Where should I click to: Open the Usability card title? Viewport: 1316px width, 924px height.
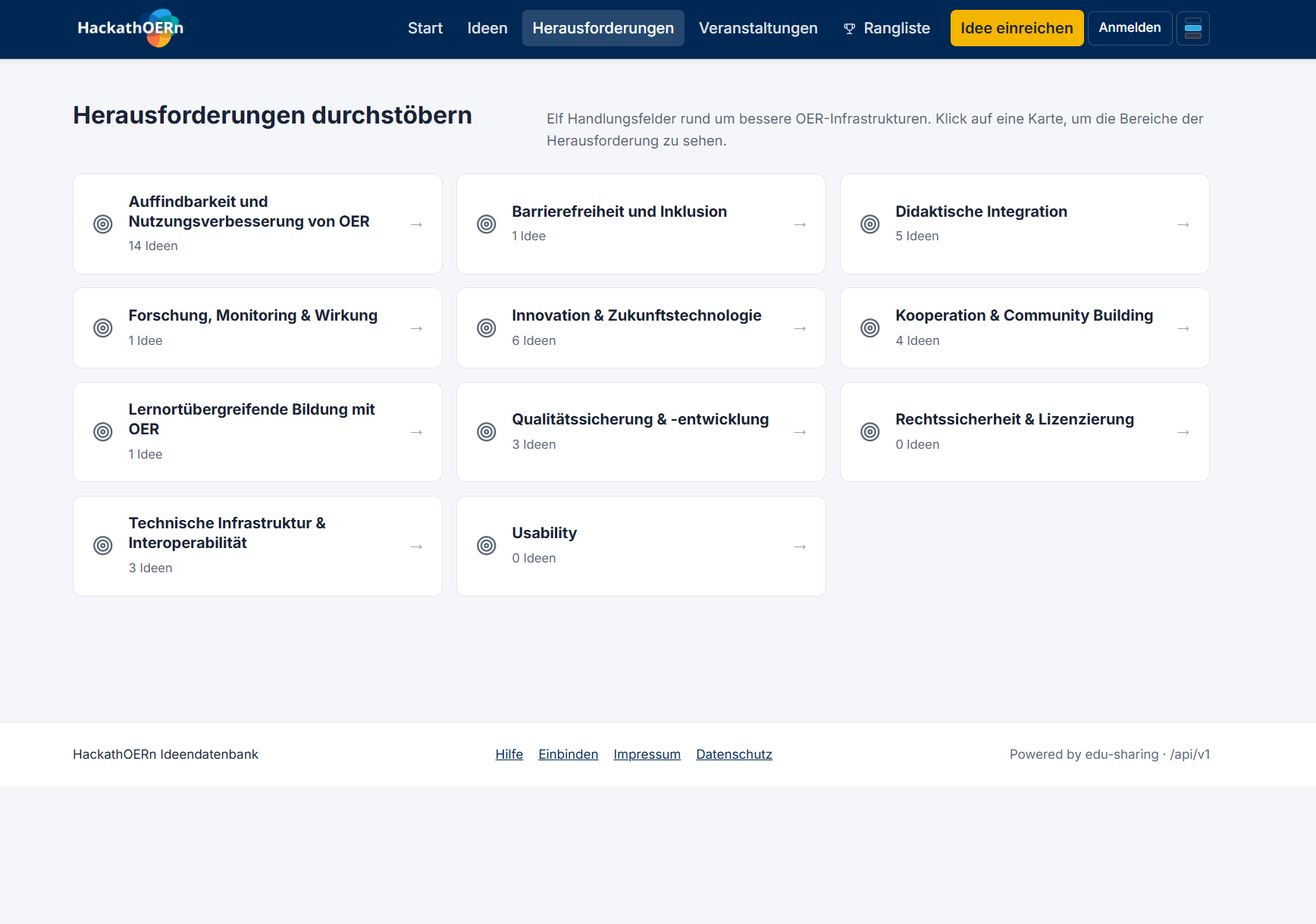coord(544,533)
